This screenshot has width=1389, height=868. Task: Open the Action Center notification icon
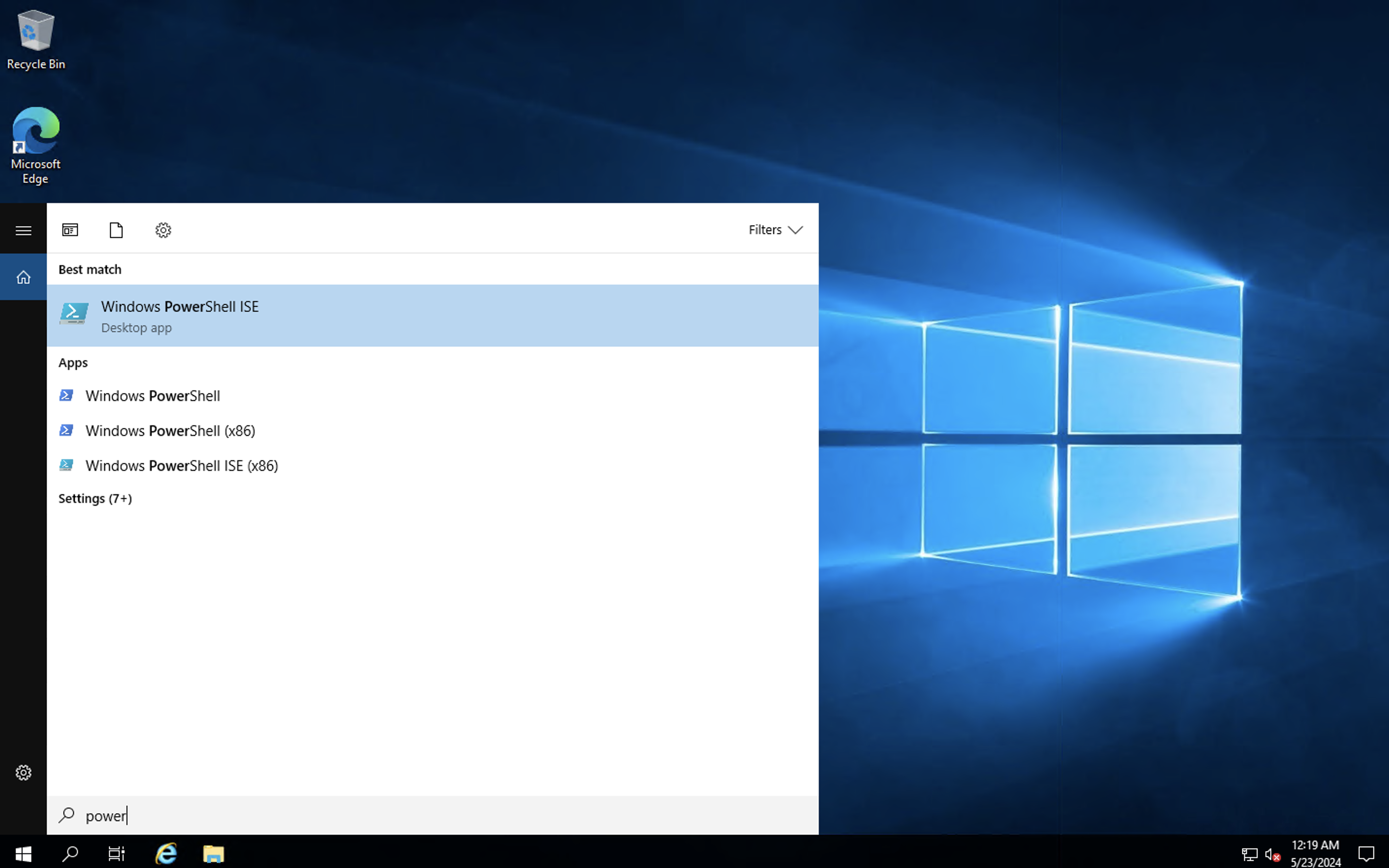[1367, 853]
